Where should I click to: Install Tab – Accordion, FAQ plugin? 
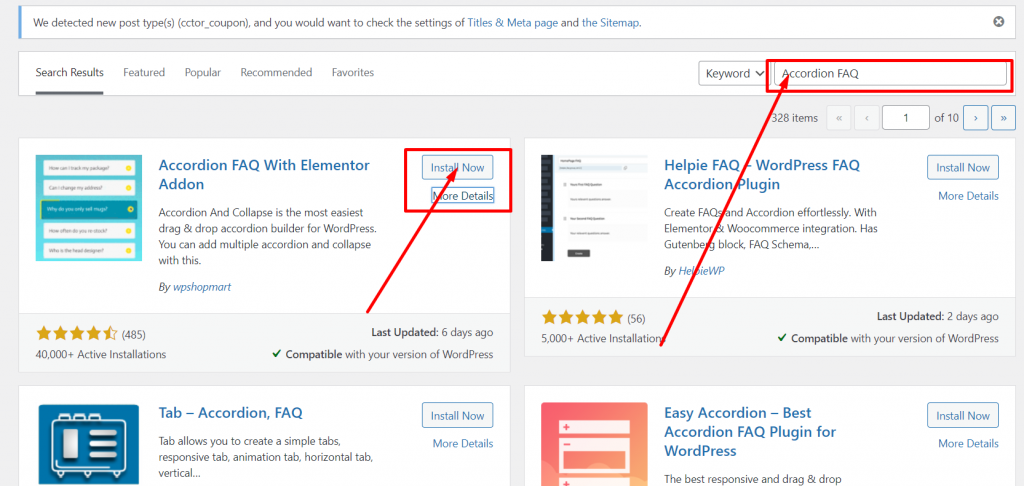(457, 415)
